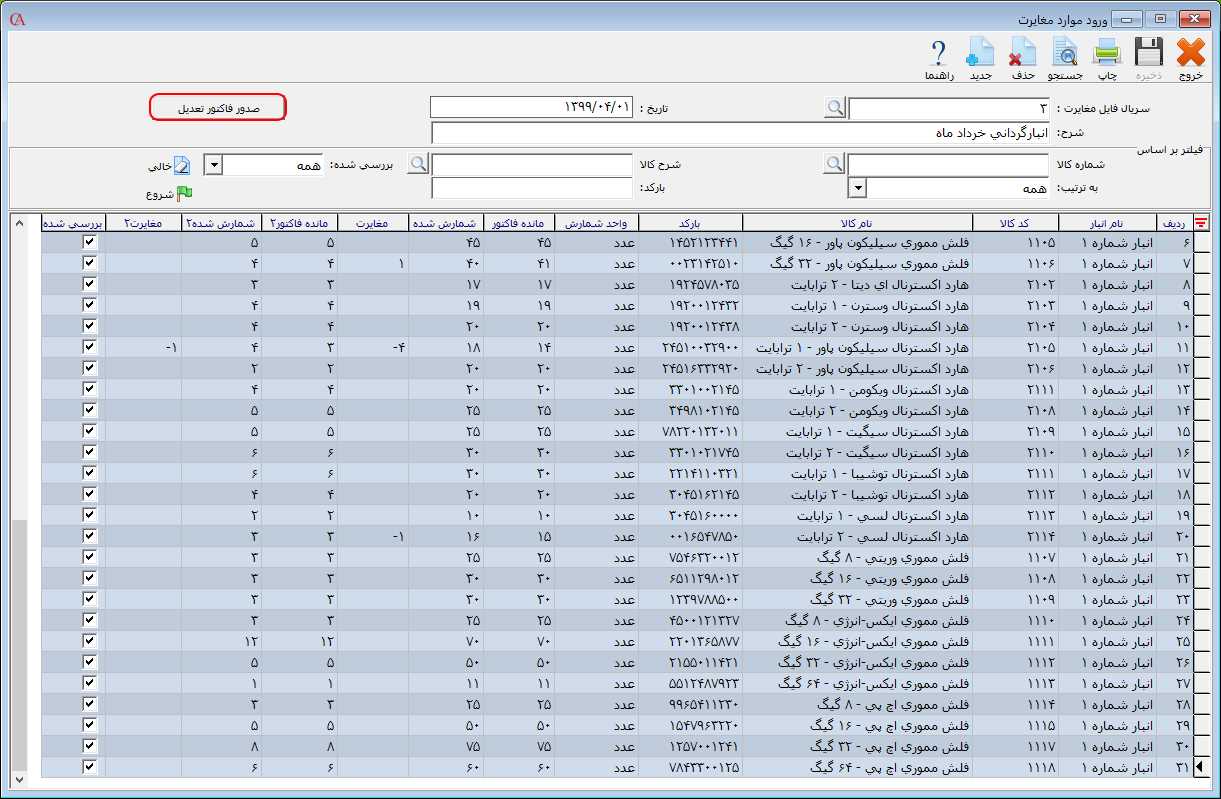Click magnifier next to سریال فایل مغایرت field
The width and height of the screenshot is (1221, 799).
click(x=835, y=108)
